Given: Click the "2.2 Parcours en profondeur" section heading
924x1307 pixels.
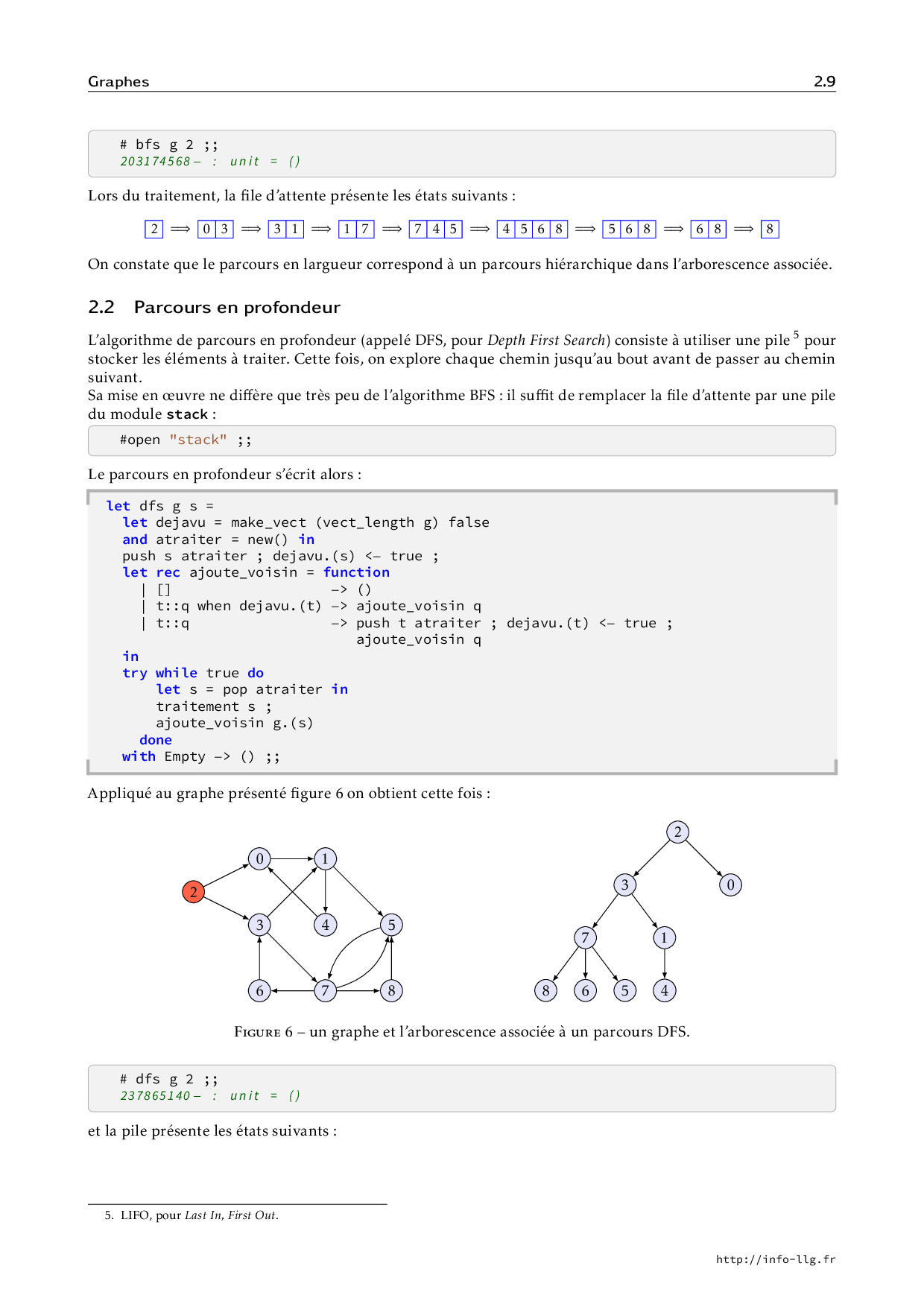Looking at the screenshot, I should coord(214,307).
